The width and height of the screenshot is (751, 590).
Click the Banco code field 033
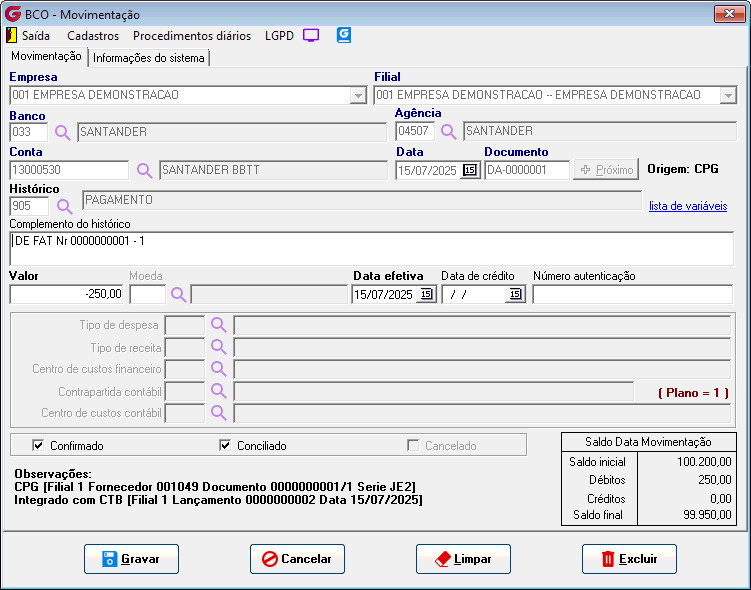[29, 132]
